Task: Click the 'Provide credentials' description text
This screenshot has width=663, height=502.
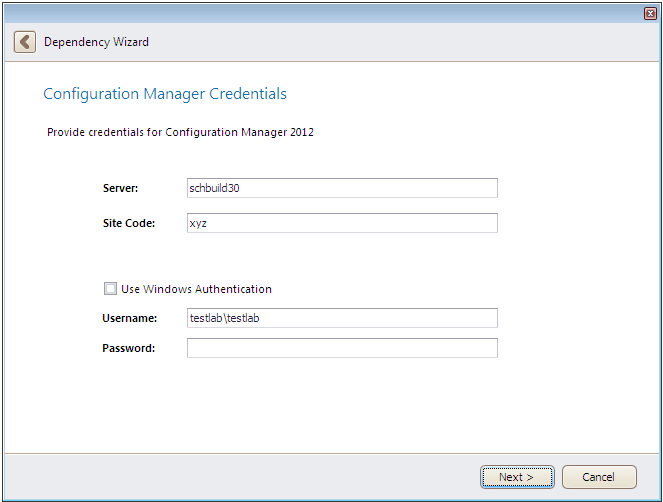Action: point(180,132)
